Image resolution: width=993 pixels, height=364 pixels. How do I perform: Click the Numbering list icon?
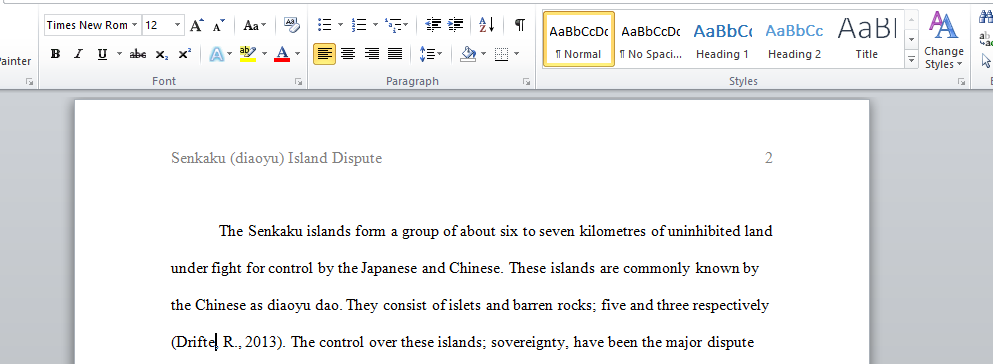pyautogui.click(x=359, y=25)
